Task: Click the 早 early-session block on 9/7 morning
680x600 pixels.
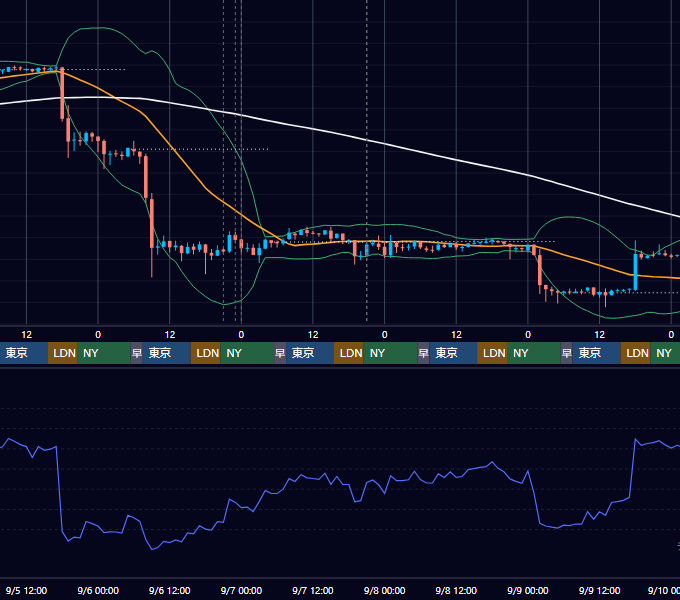Action: 280,353
